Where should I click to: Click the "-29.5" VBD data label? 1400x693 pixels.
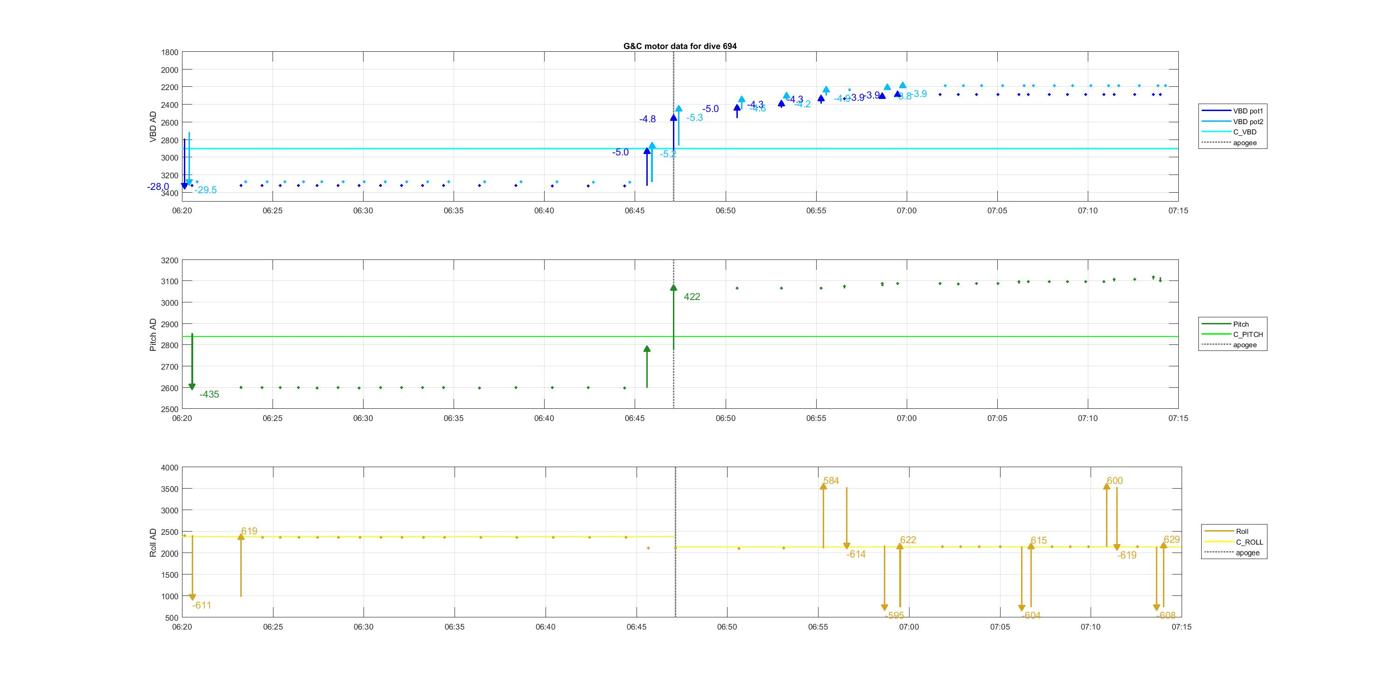[x=206, y=190]
